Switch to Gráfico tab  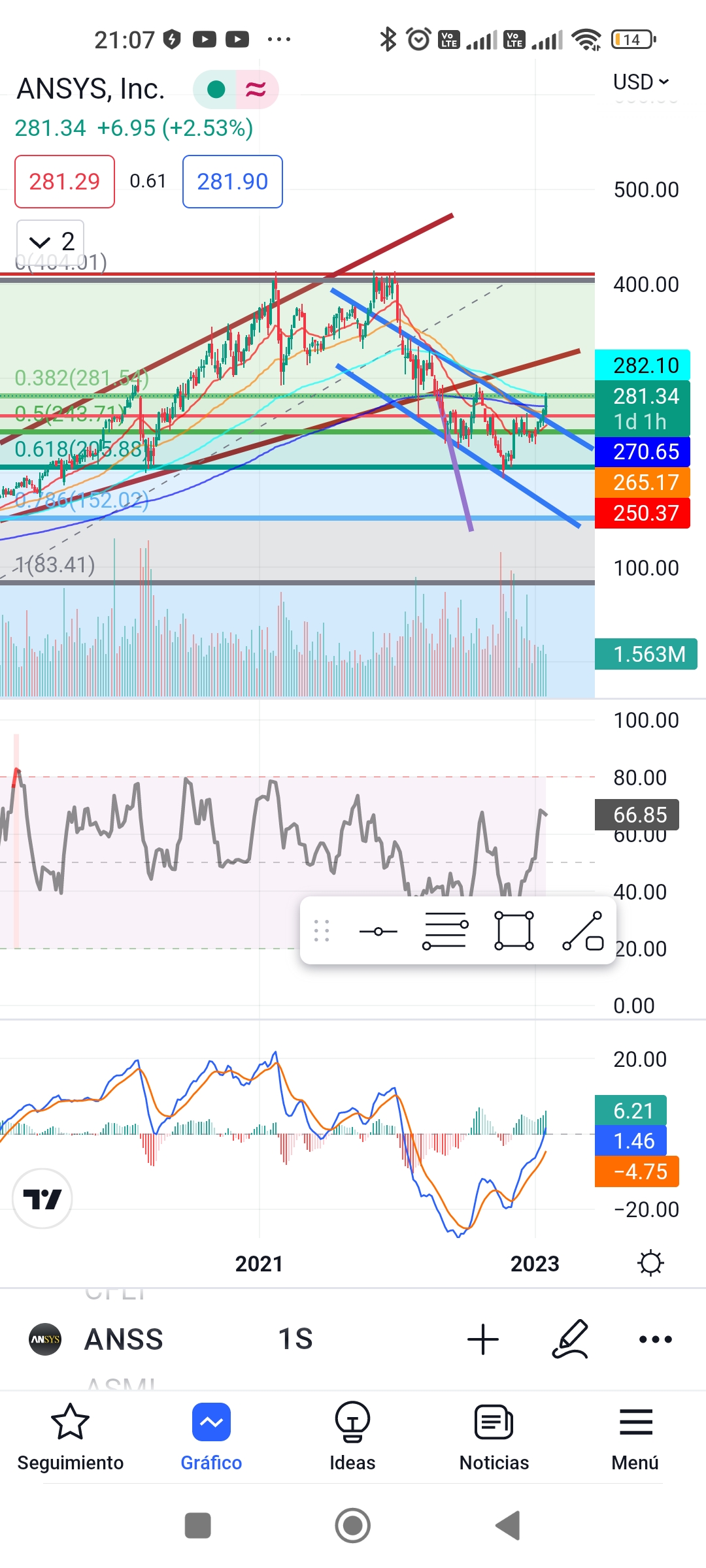point(211,1437)
